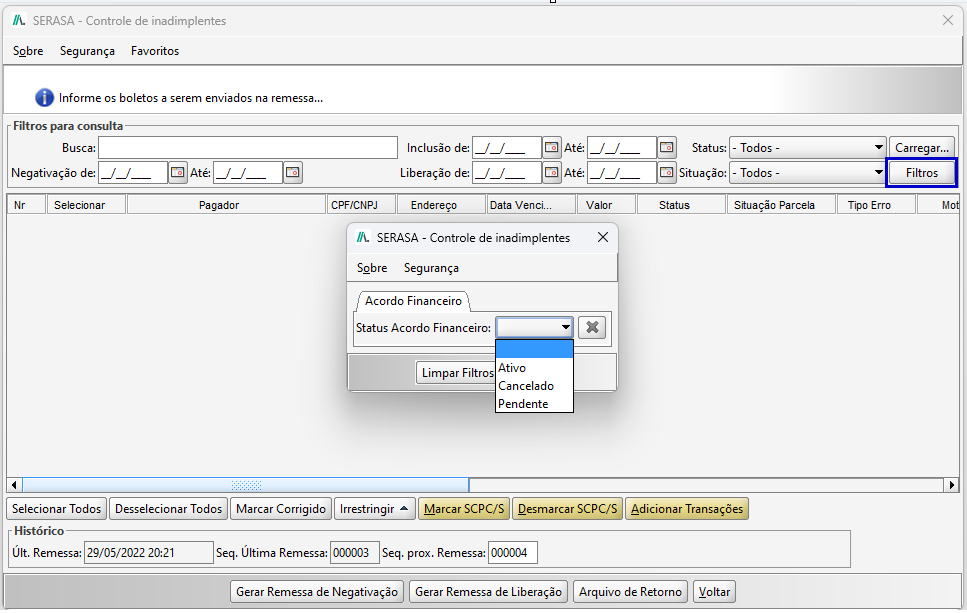Click Adicionar Transações button

point(687,509)
